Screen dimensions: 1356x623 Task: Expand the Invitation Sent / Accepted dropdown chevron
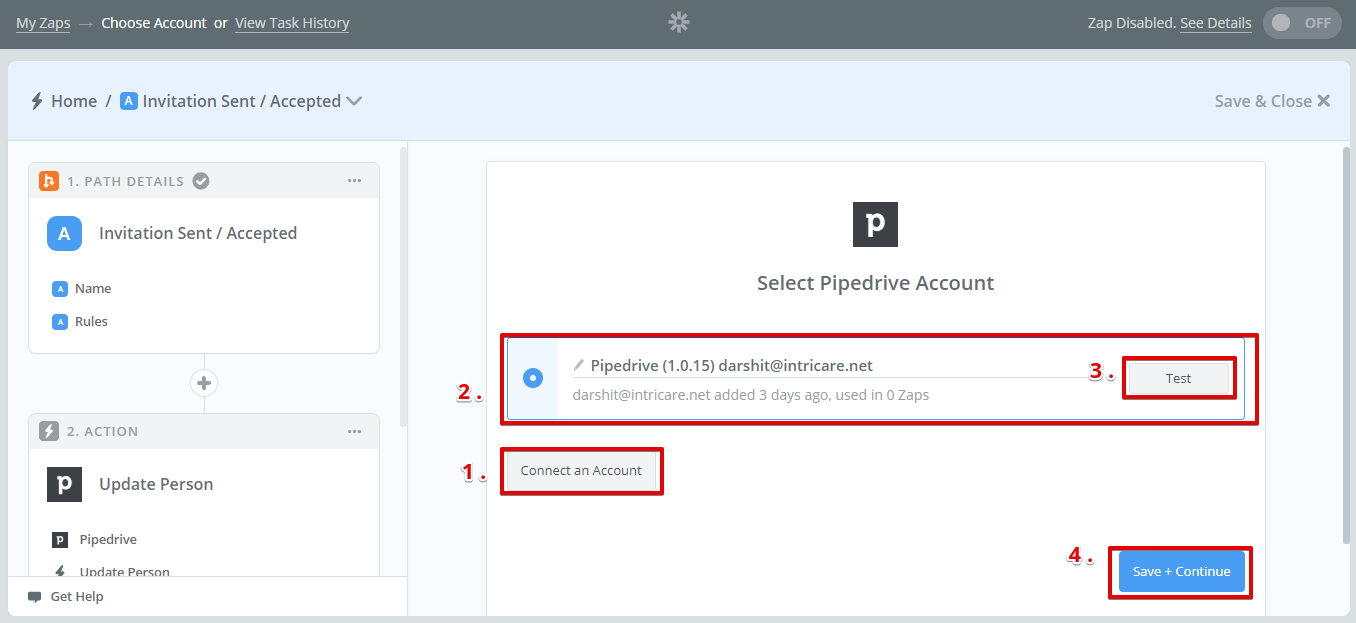click(353, 101)
